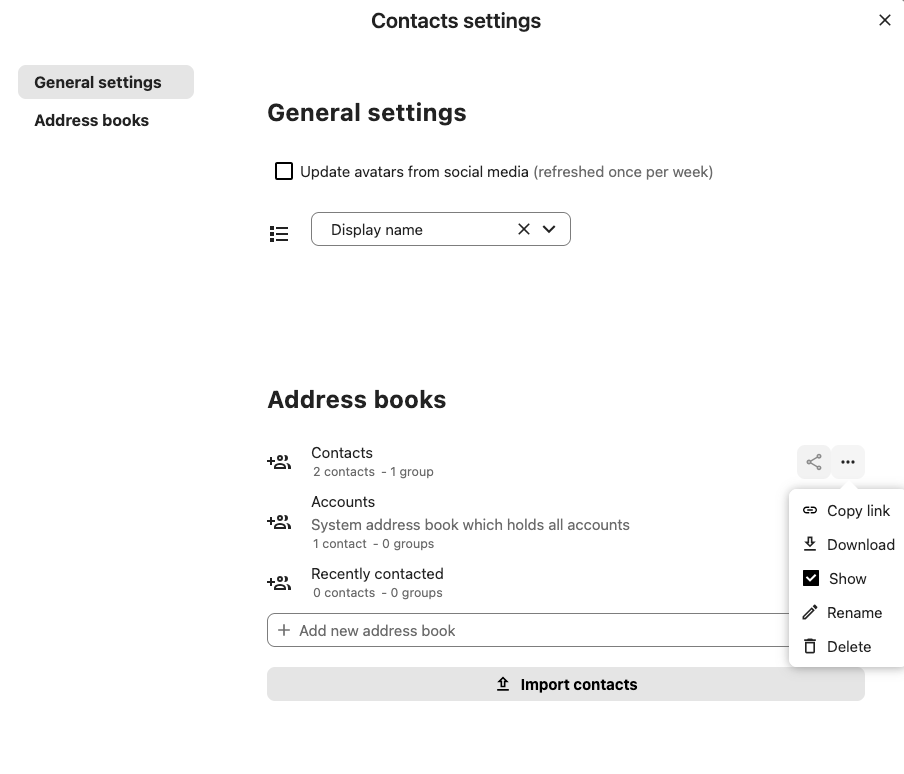
Task: Click the add-contact icon beside Accounts
Action: (279, 522)
